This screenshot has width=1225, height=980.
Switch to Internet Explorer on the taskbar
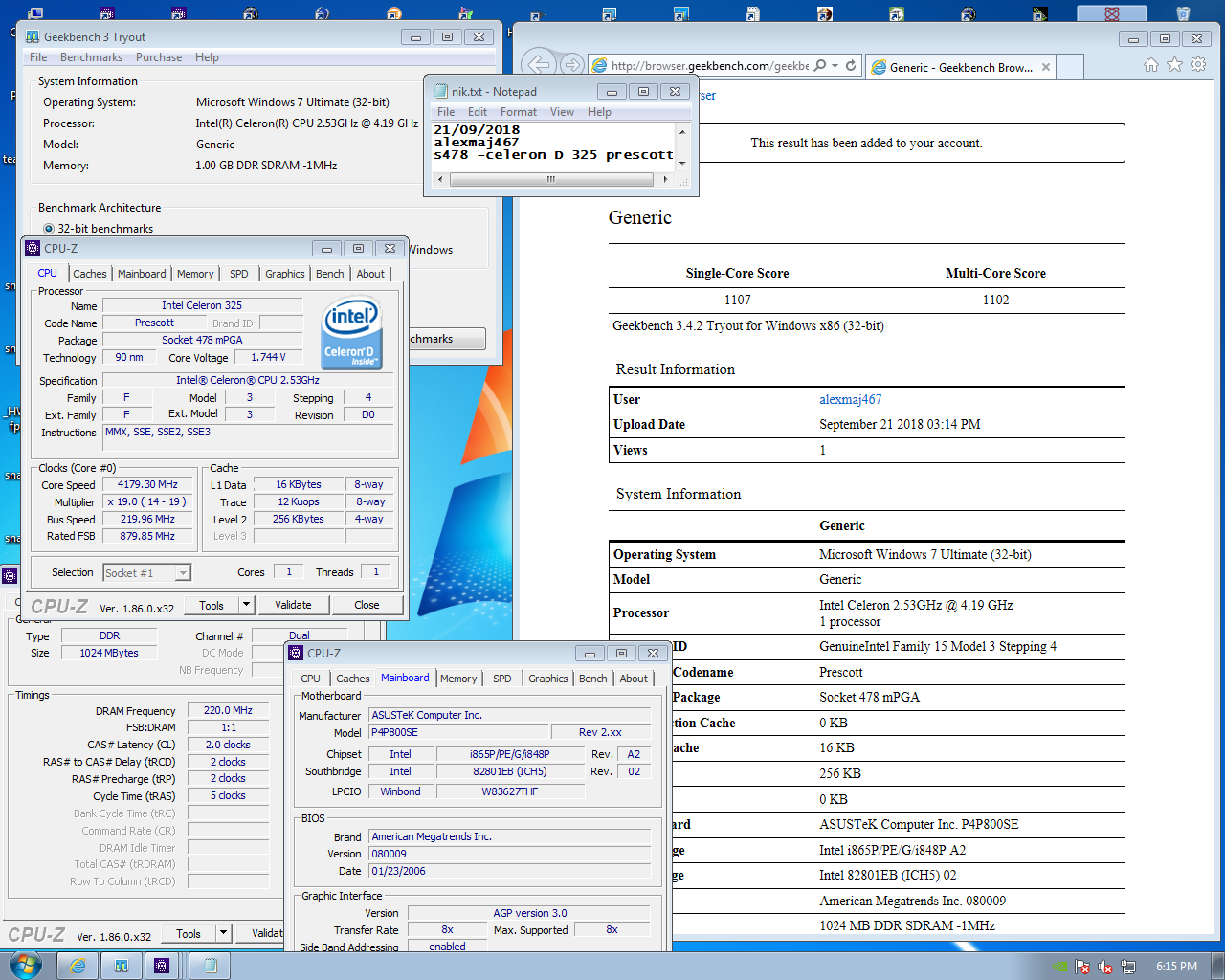78,966
